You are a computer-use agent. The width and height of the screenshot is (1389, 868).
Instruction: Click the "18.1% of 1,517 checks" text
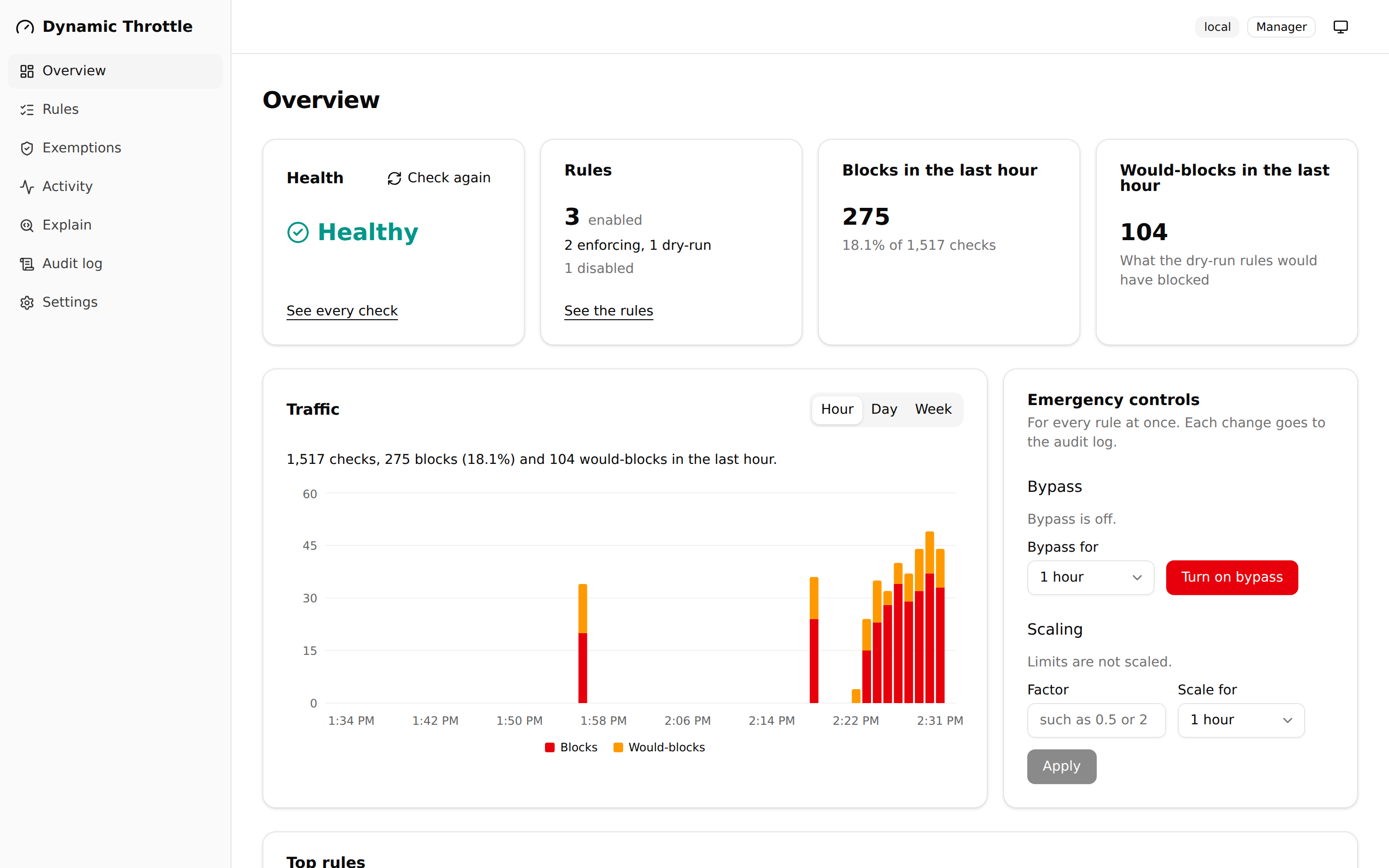918,245
